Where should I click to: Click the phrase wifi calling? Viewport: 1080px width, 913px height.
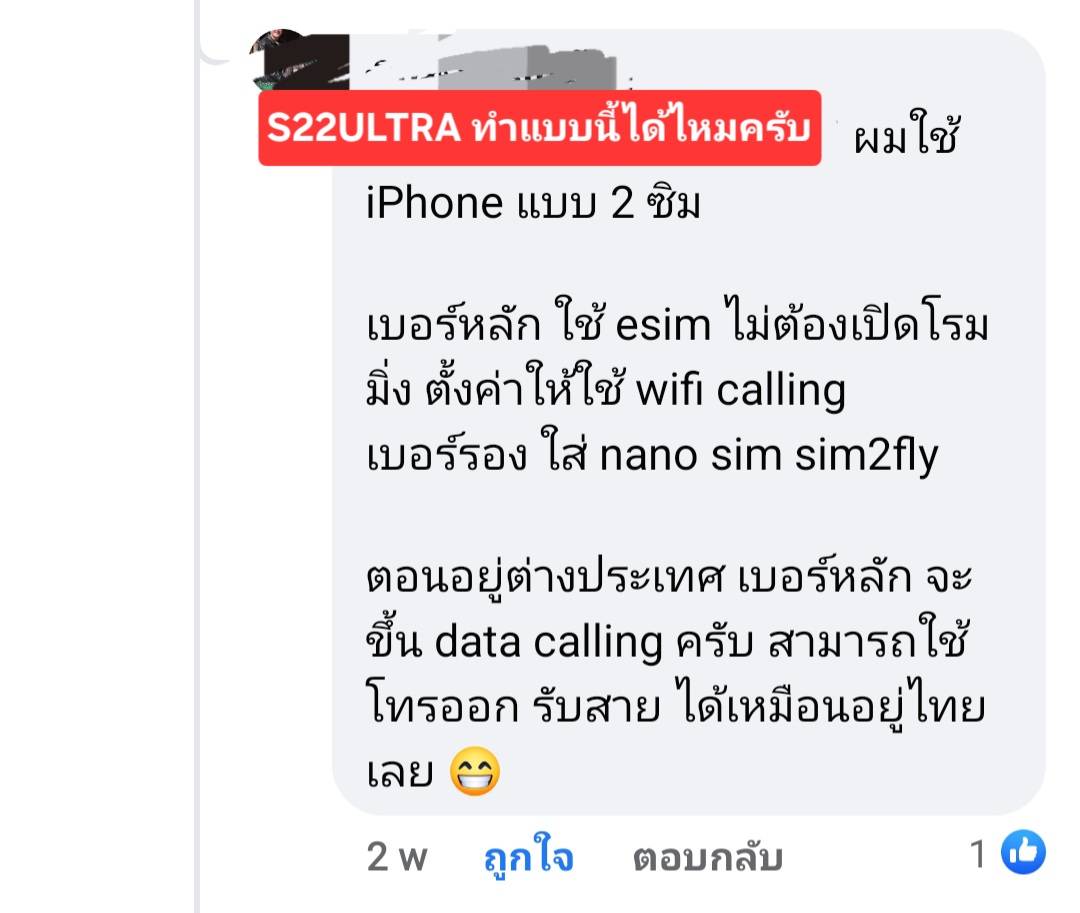(x=740, y=390)
